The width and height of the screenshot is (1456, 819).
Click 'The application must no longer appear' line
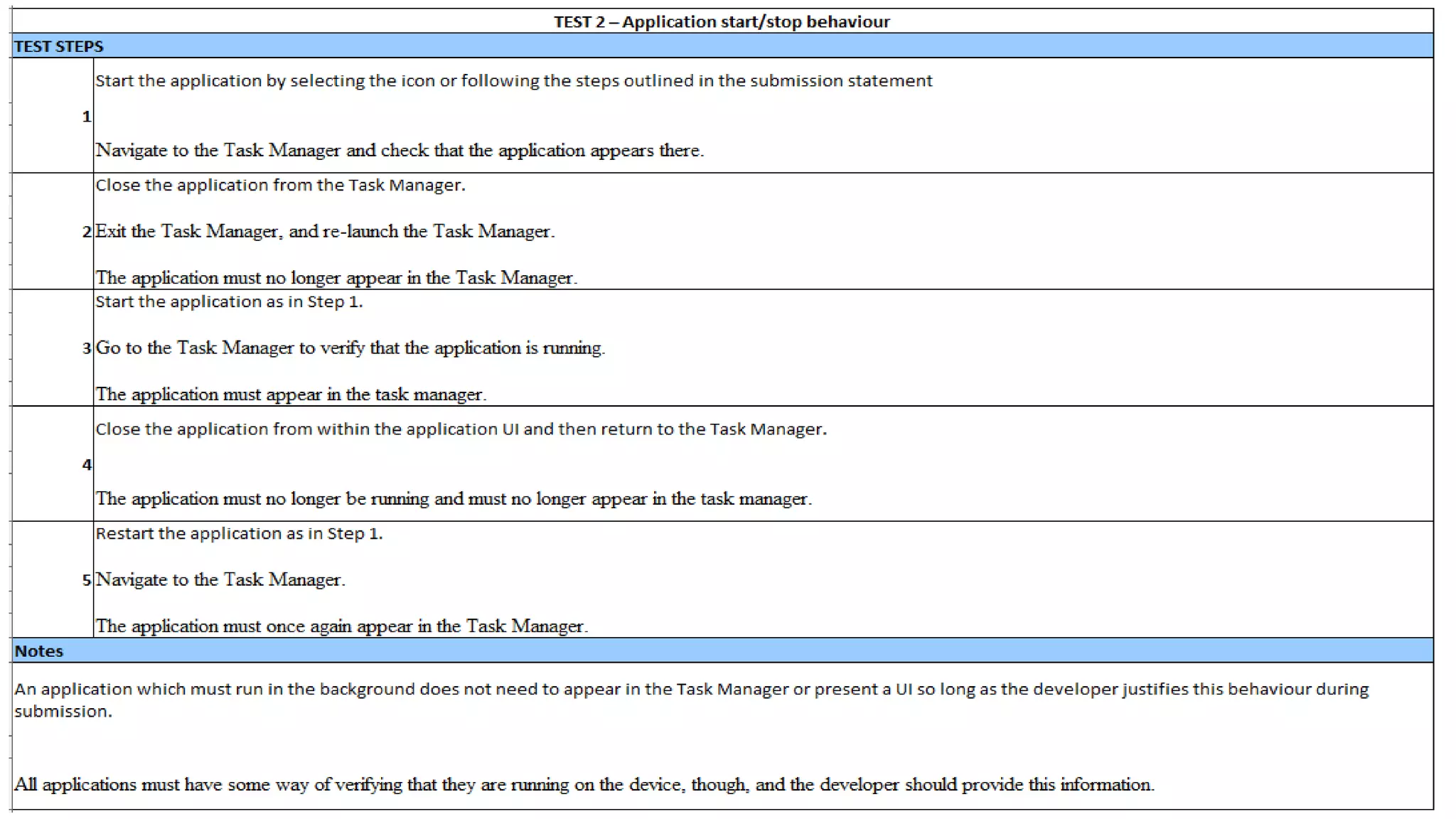click(336, 278)
